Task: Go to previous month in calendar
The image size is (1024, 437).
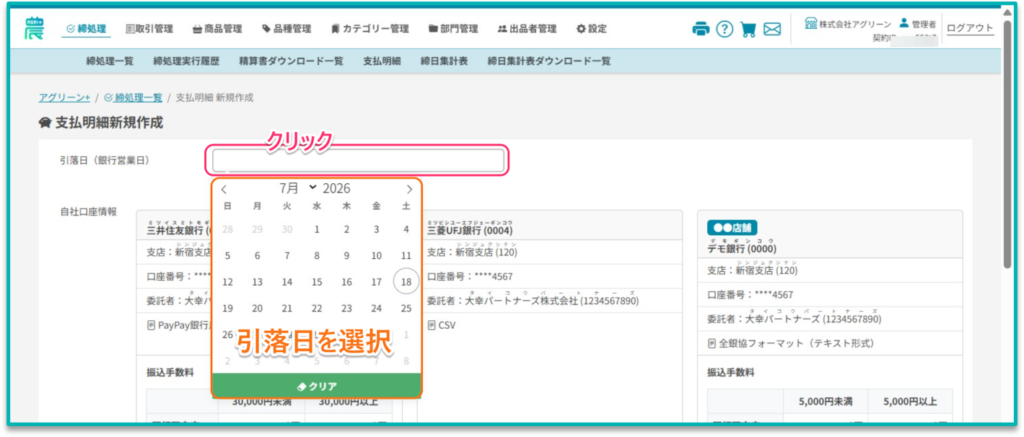Action: tap(224, 189)
